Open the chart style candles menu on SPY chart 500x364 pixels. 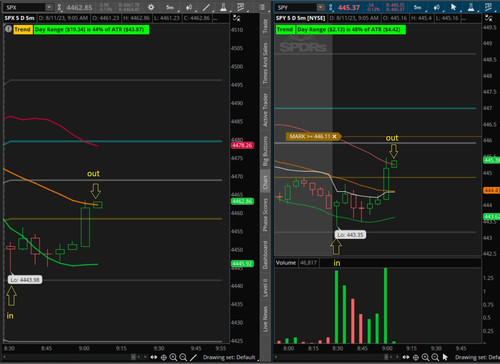437,7
